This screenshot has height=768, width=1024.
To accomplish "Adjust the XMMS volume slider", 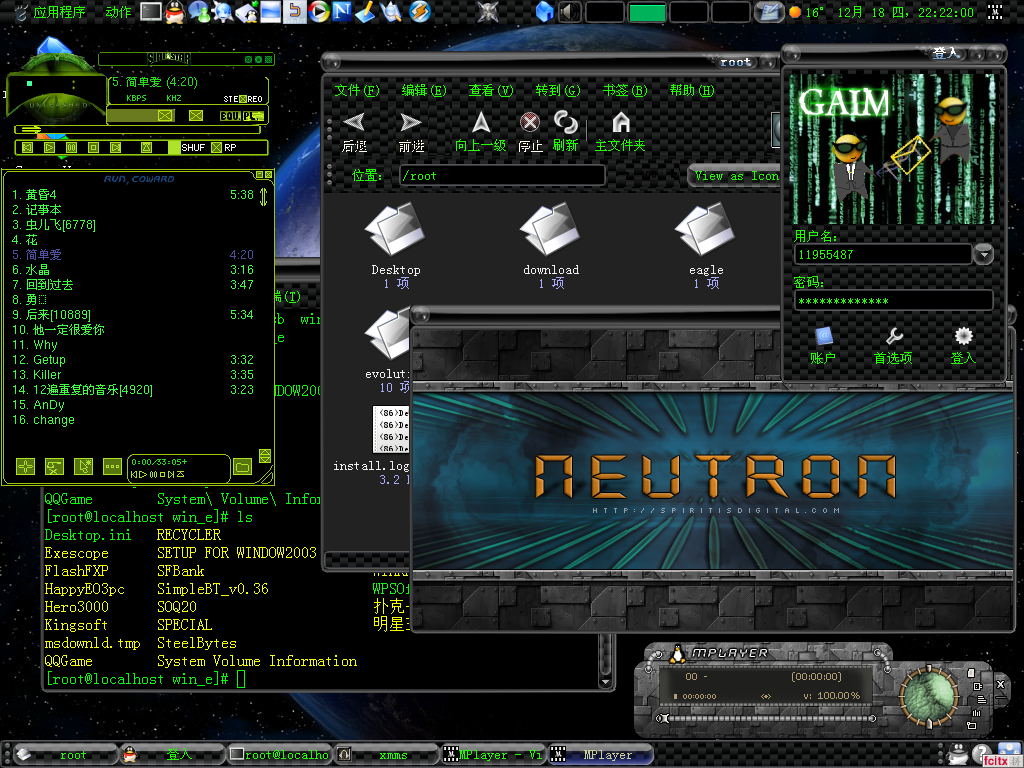I will [x=140, y=116].
